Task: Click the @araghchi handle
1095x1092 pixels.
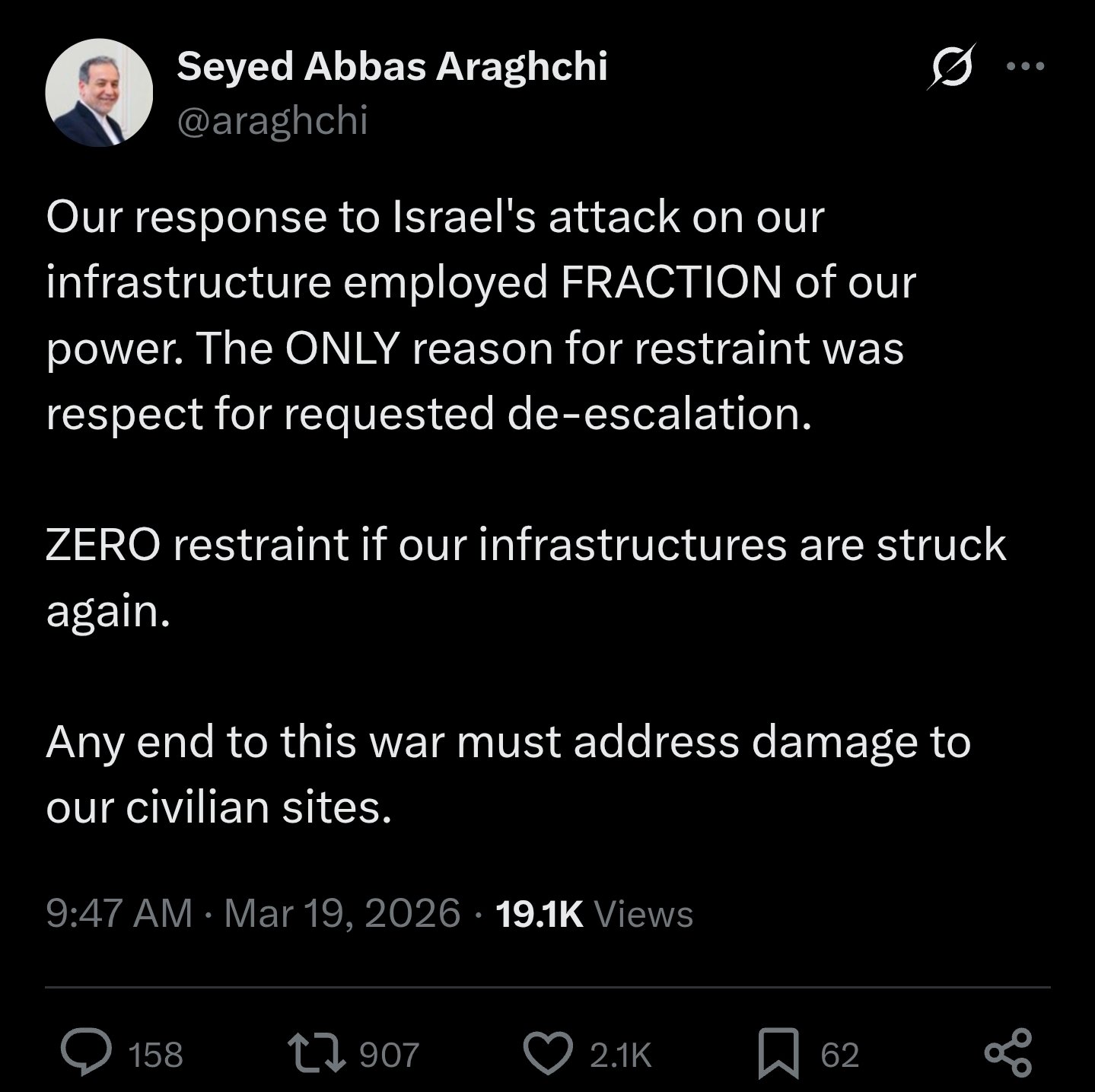Action: point(272,120)
